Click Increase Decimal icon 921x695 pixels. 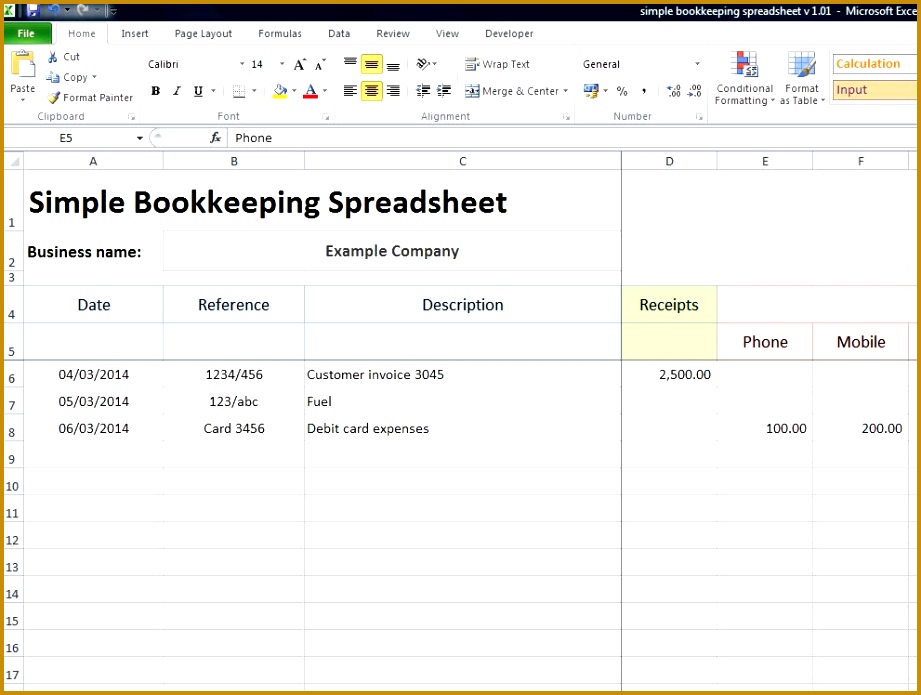[x=674, y=91]
